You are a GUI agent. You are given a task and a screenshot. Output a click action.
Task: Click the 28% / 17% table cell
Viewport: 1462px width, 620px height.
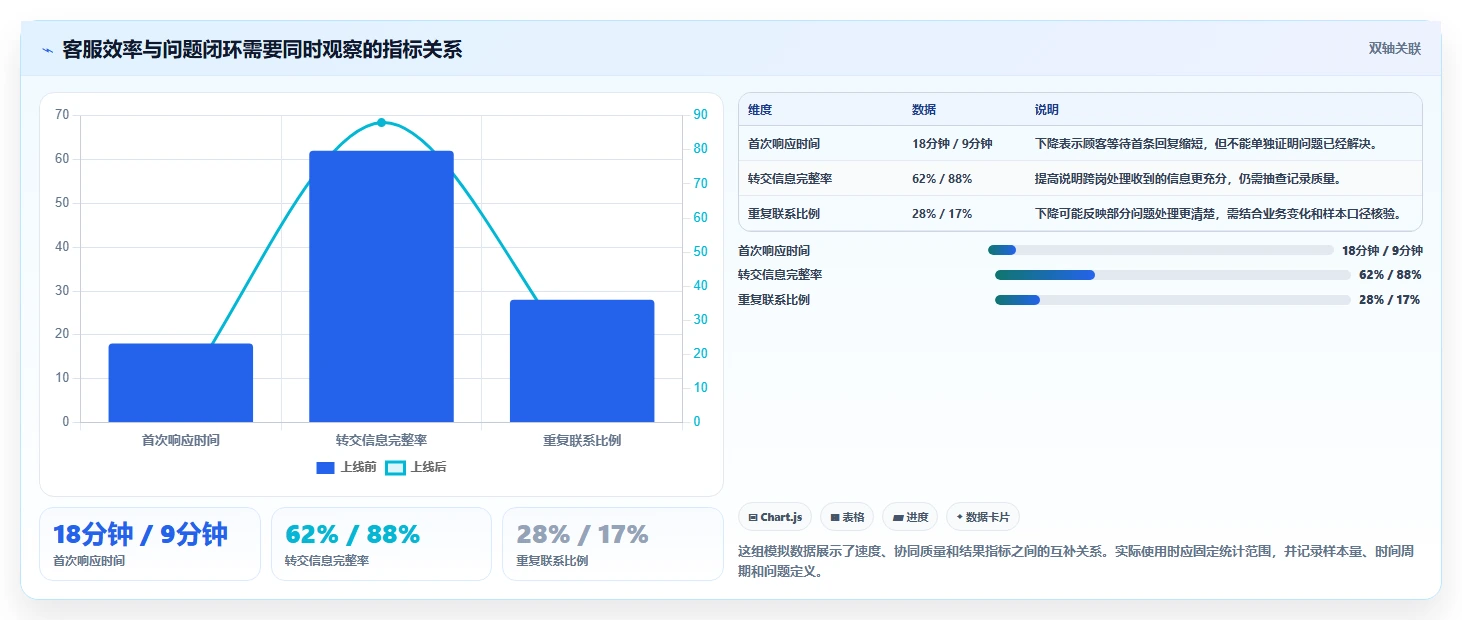click(x=942, y=214)
